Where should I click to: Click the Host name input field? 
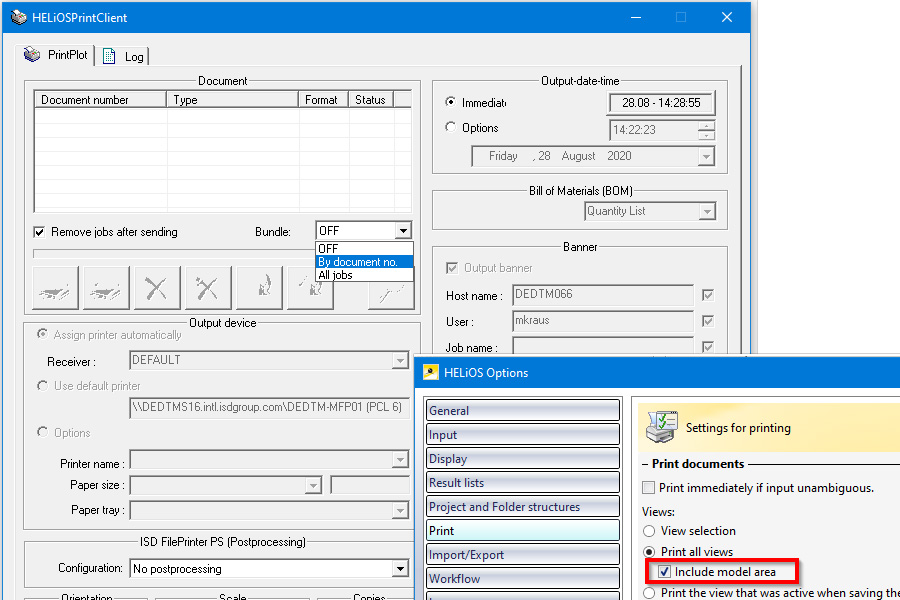[603, 295]
